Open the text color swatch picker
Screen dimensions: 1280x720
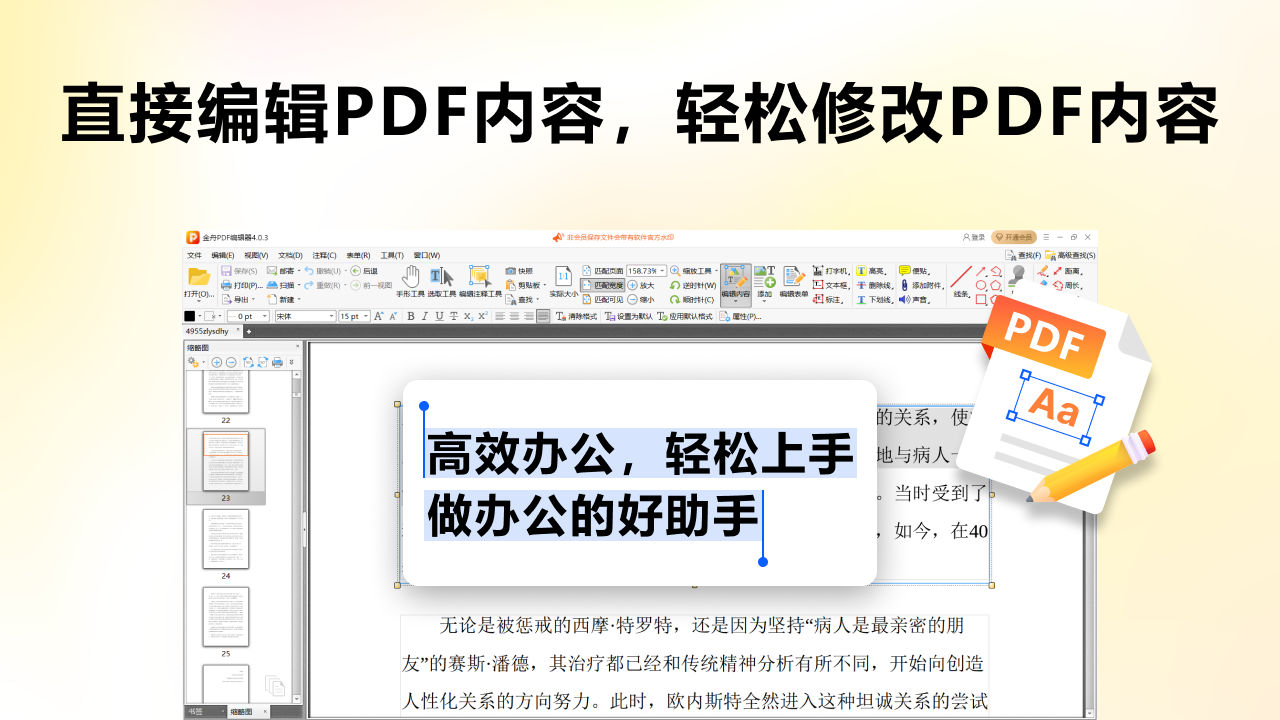coord(188,315)
